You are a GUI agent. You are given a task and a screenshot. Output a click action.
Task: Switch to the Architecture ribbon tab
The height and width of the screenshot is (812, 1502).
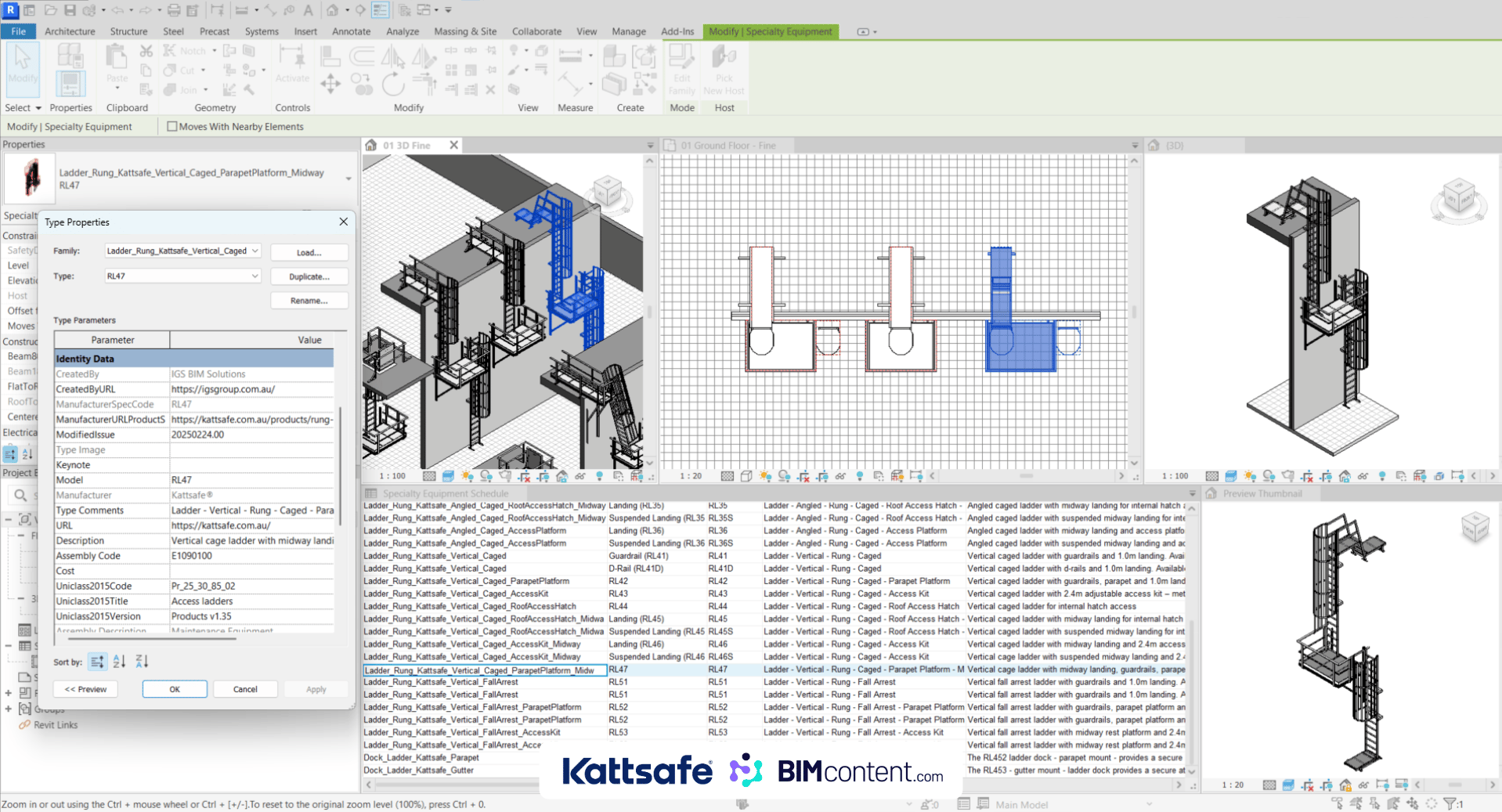pyautogui.click(x=70, y=31)
